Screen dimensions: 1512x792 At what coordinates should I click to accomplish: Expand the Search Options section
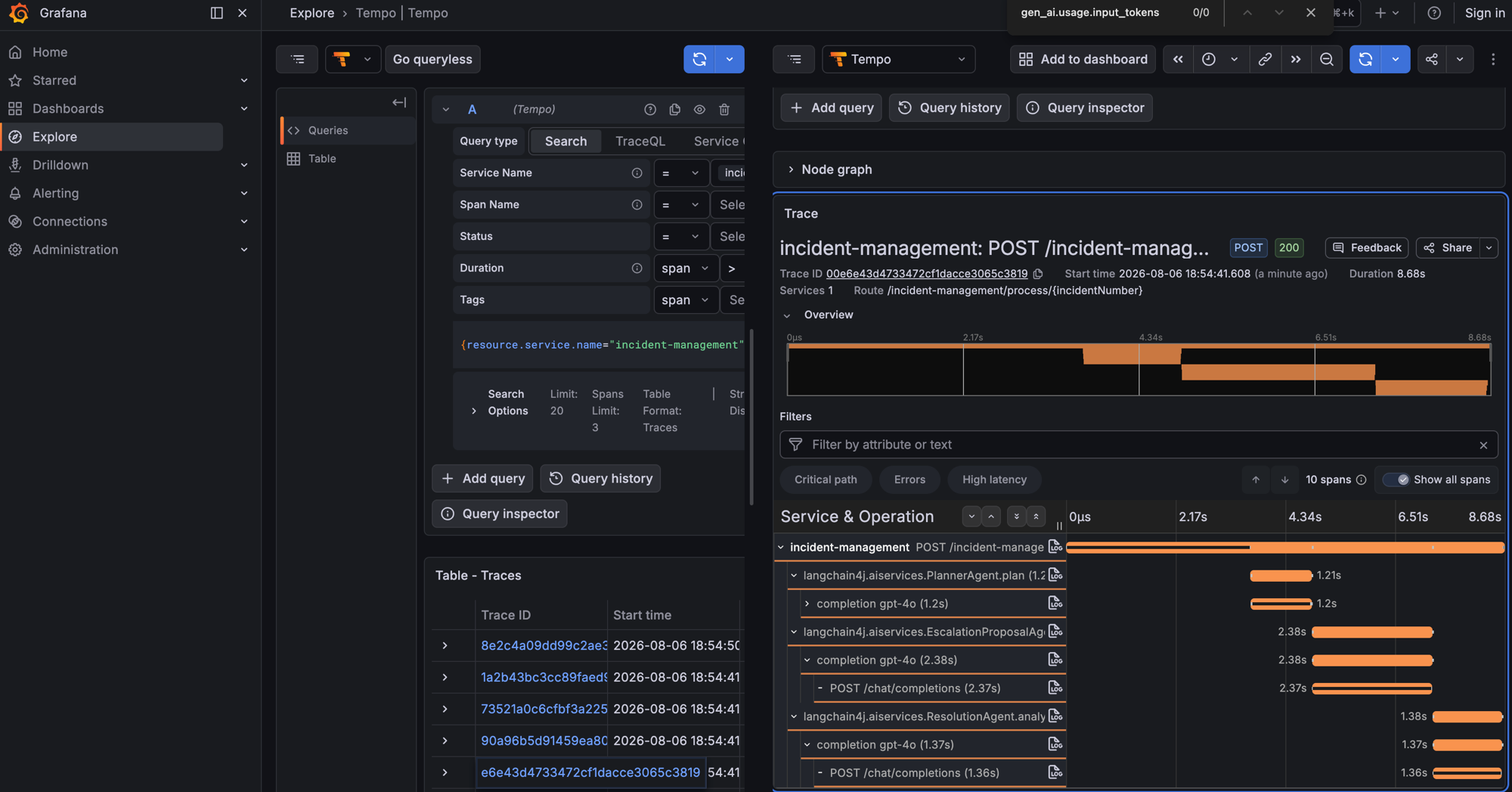(x=474, y=411)
